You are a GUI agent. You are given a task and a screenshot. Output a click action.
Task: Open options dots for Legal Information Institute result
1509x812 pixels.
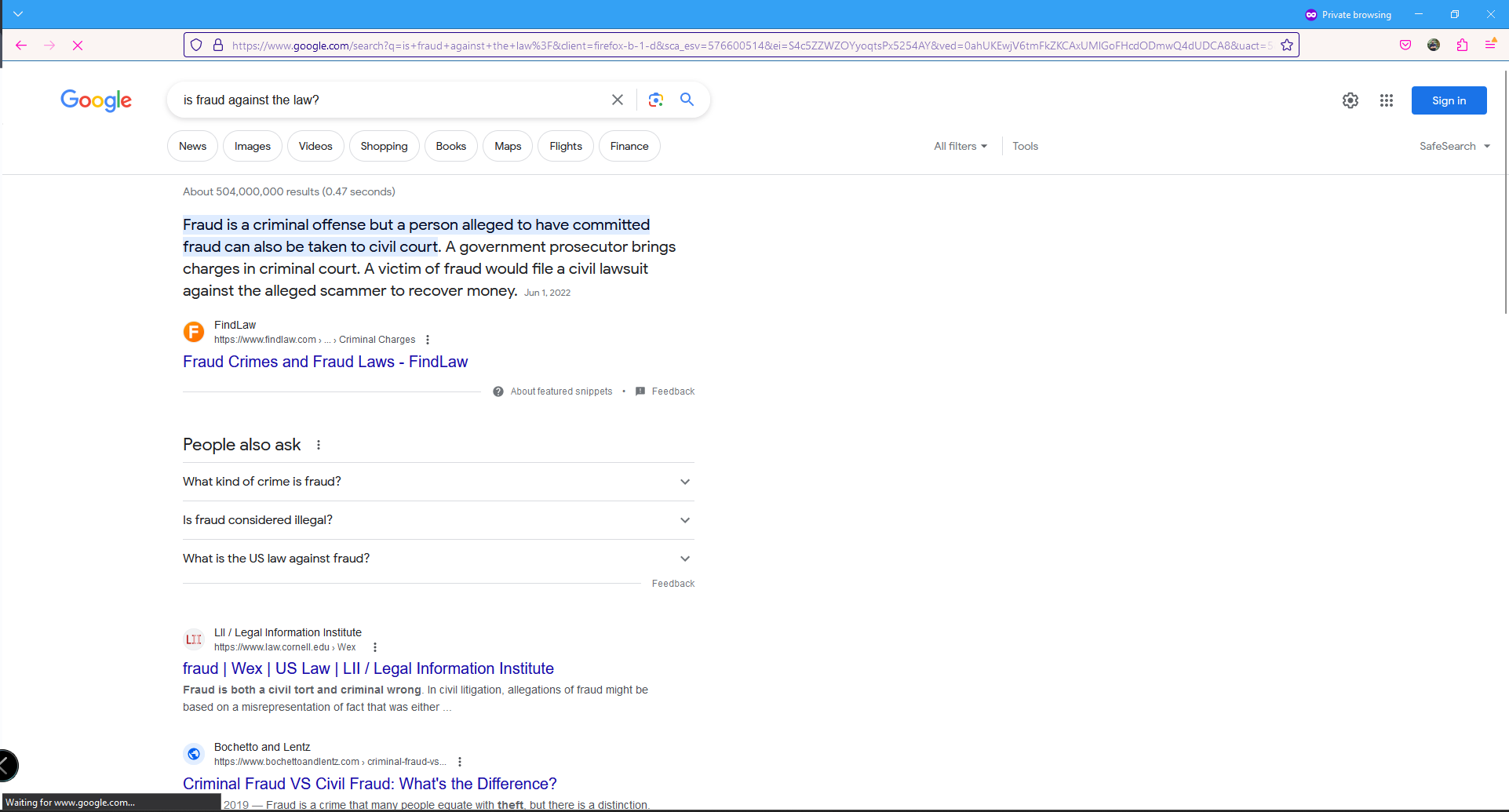(x=375, y=647)
